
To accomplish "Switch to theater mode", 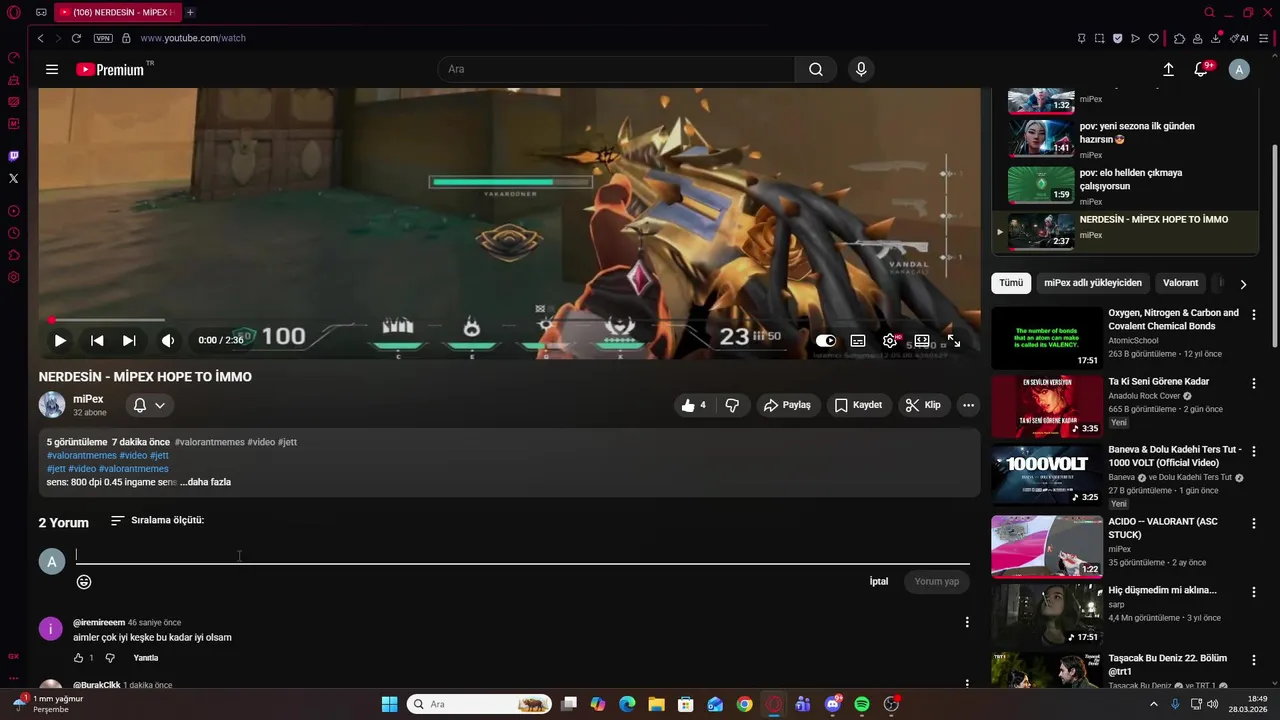I will [922, 340].
